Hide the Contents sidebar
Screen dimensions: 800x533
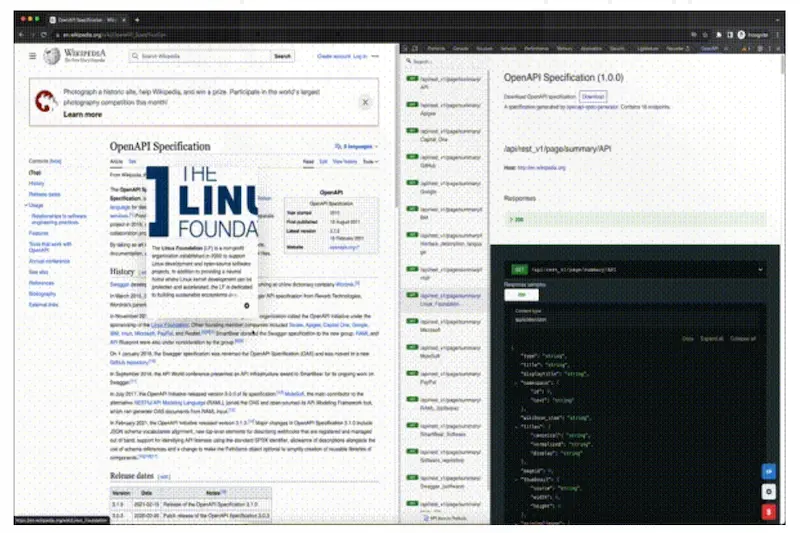55,161
